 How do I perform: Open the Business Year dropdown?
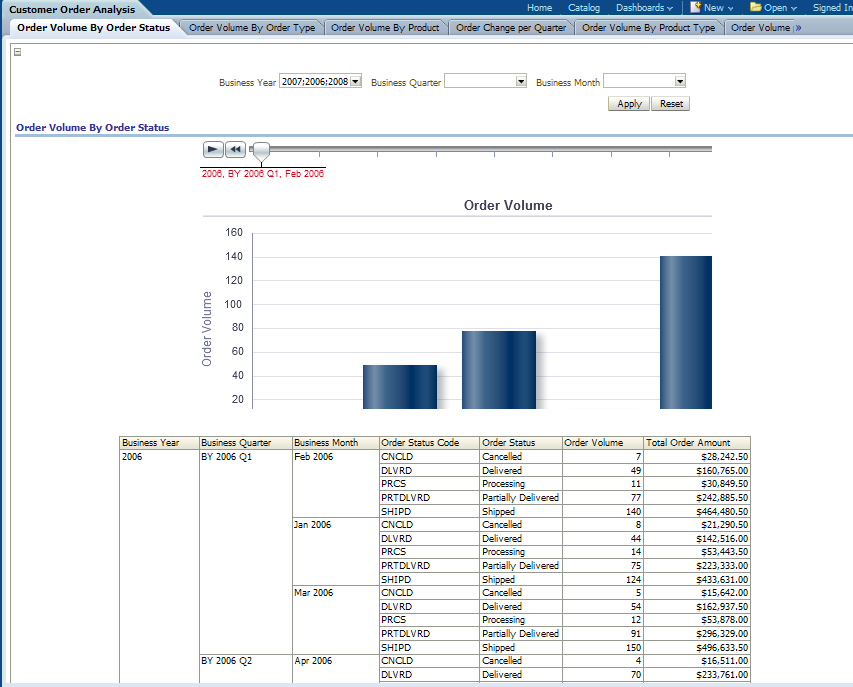pos(355,82)
